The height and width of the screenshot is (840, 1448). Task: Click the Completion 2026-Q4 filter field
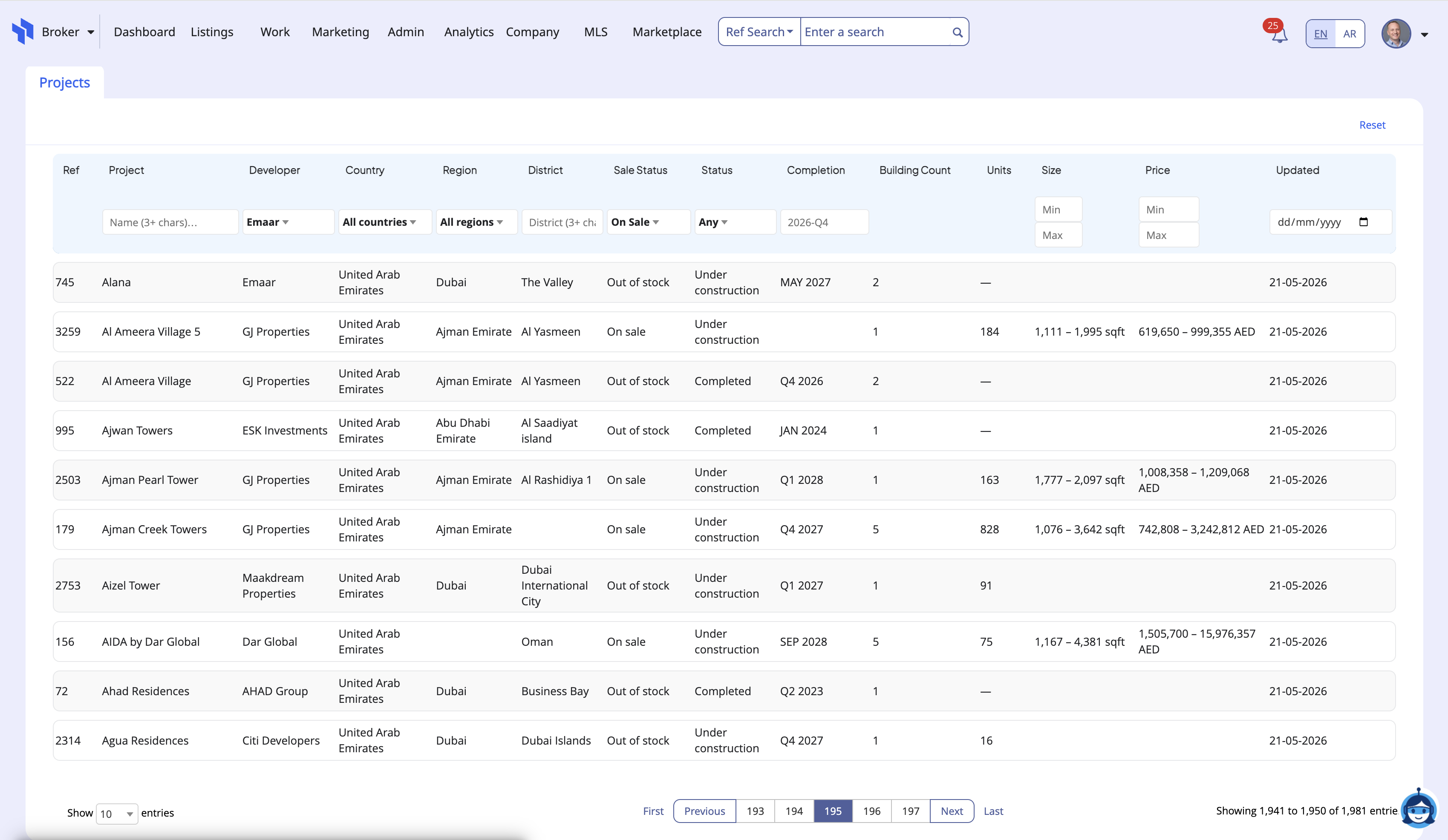[x=824, y=222]
